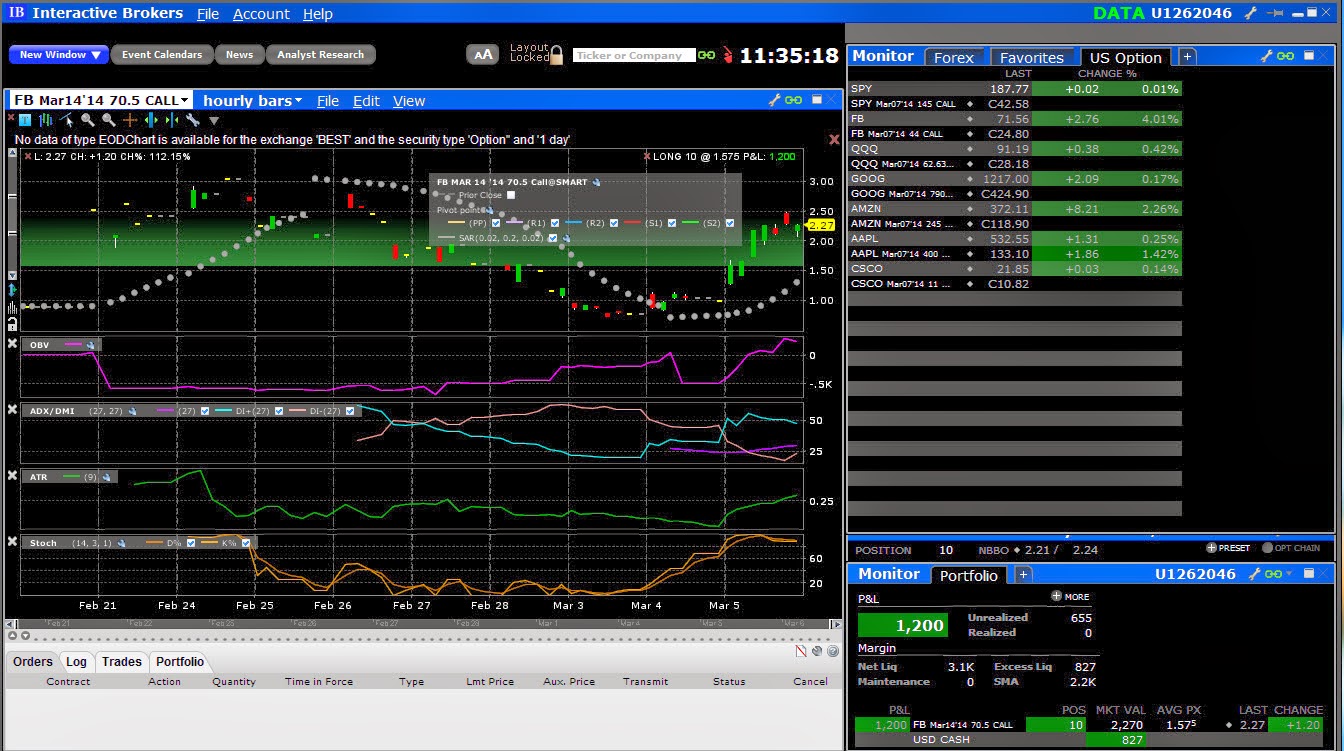Viewport: 1344px width, 751px height.
Task: Open FB Mar14'14 70.5 CALL contract dropdown
Action: pyautogui.click(x=185, y=101)
